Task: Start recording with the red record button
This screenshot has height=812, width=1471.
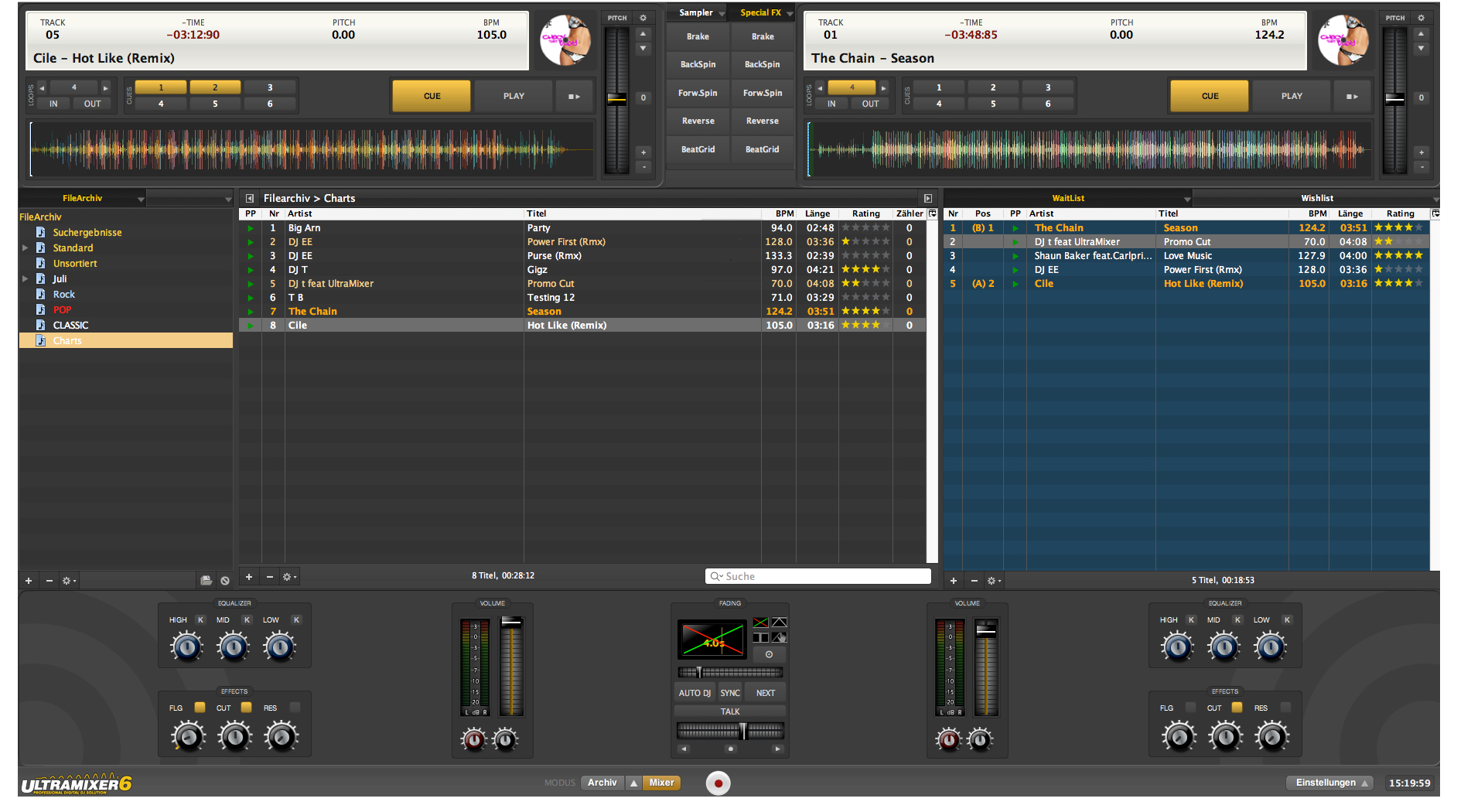Action: [718, 783]
